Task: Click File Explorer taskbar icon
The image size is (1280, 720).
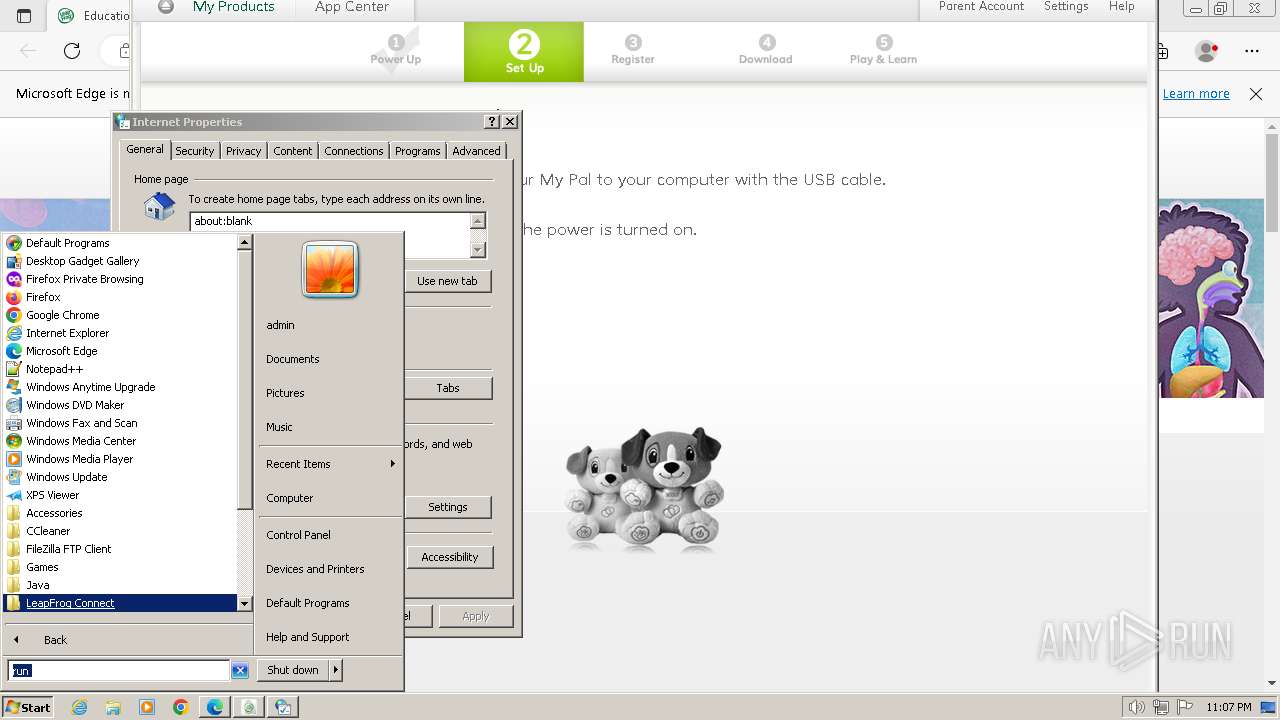Action: 113,707
